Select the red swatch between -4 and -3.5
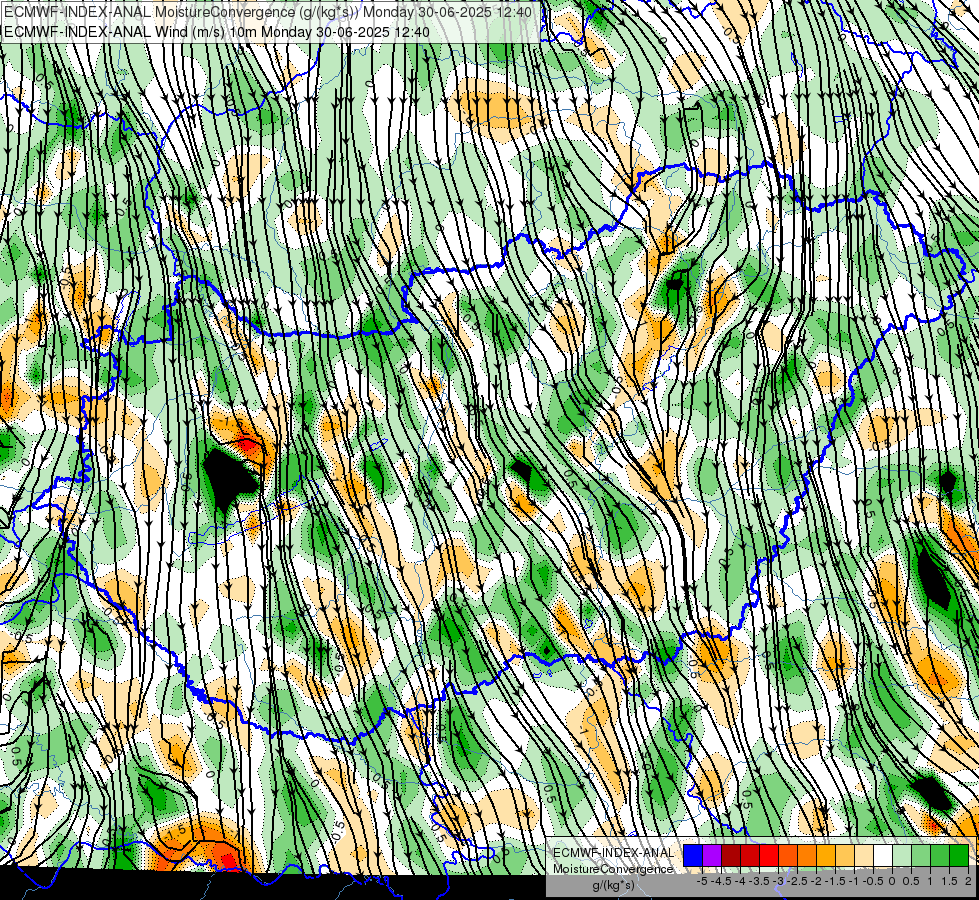979x900 pixels. point(750,855)
